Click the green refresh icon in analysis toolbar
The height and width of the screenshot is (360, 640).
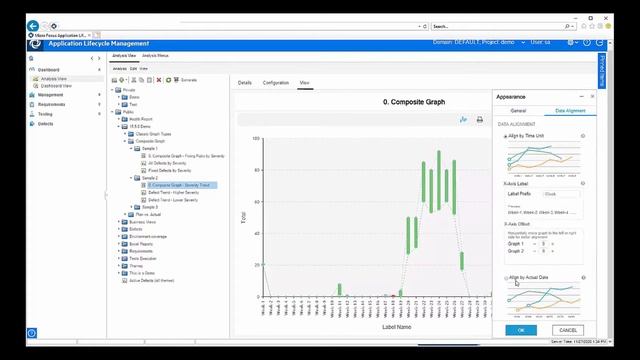tap(168, 80)
